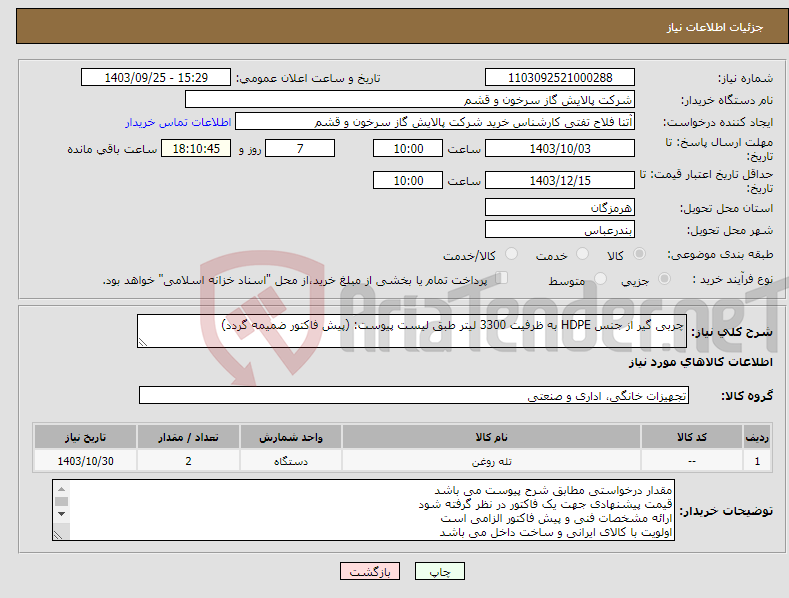The width and height of the screenshot is (789, 598).
Task: Click the delivery province field هرمزگان
Action: click(560, 207)
